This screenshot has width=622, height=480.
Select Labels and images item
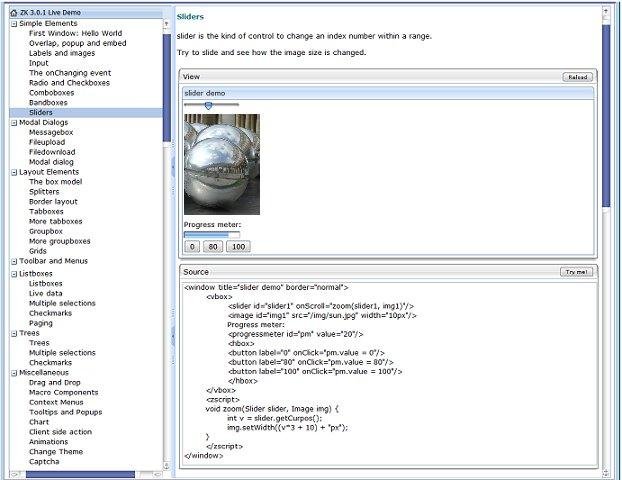pos(62,53)
